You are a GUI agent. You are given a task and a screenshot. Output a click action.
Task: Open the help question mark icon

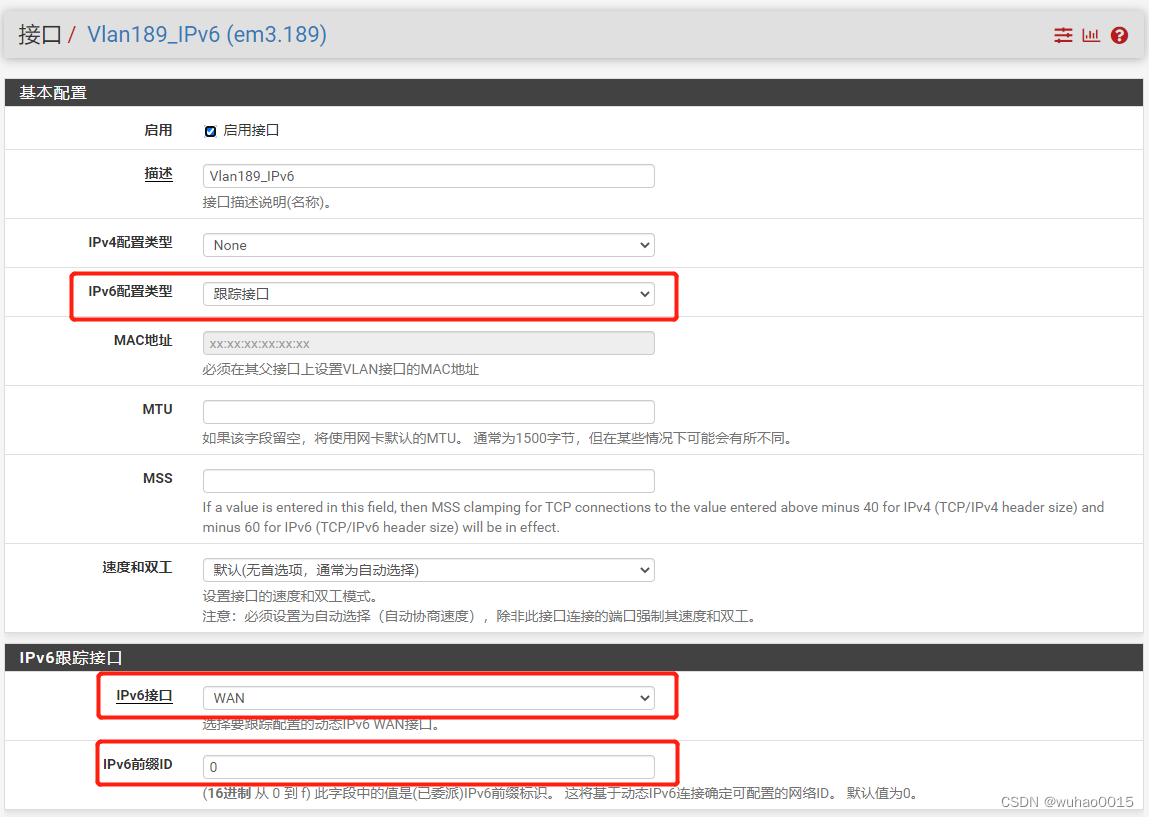tap(1119, 34)
